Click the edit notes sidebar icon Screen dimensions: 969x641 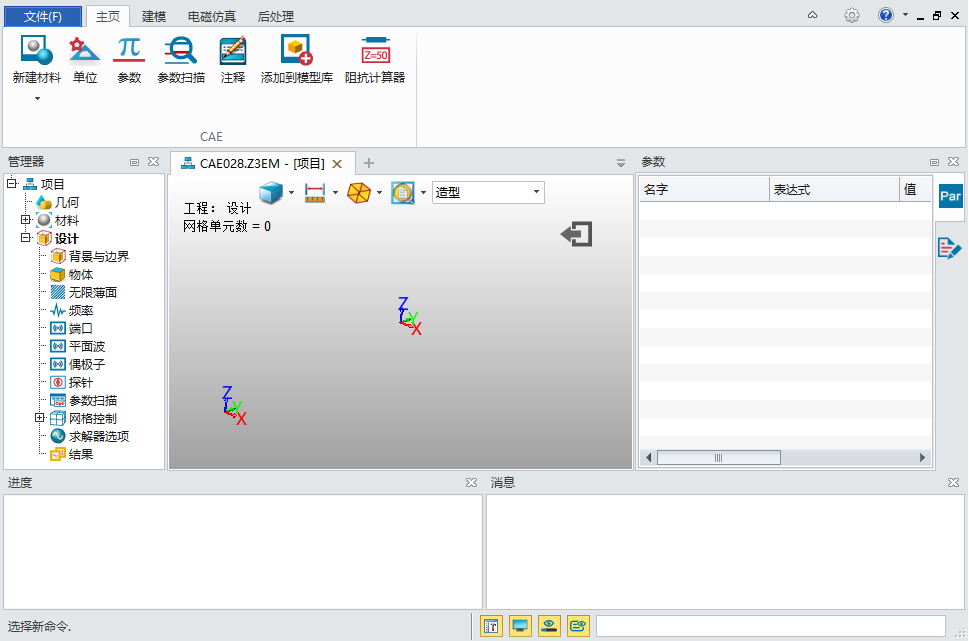coord(949,248)
